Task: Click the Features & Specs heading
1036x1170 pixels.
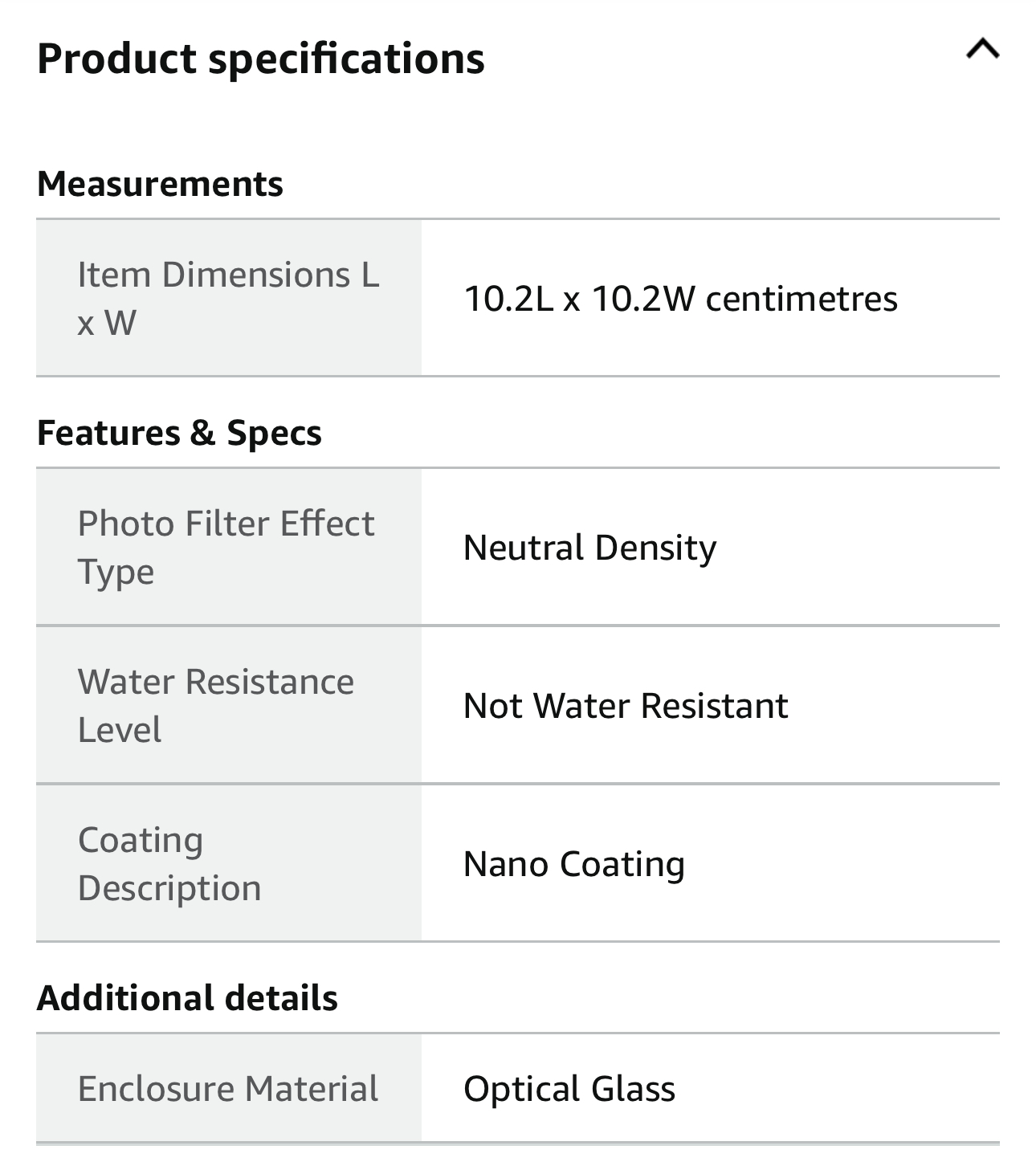Action: click(x=179, y=433)
